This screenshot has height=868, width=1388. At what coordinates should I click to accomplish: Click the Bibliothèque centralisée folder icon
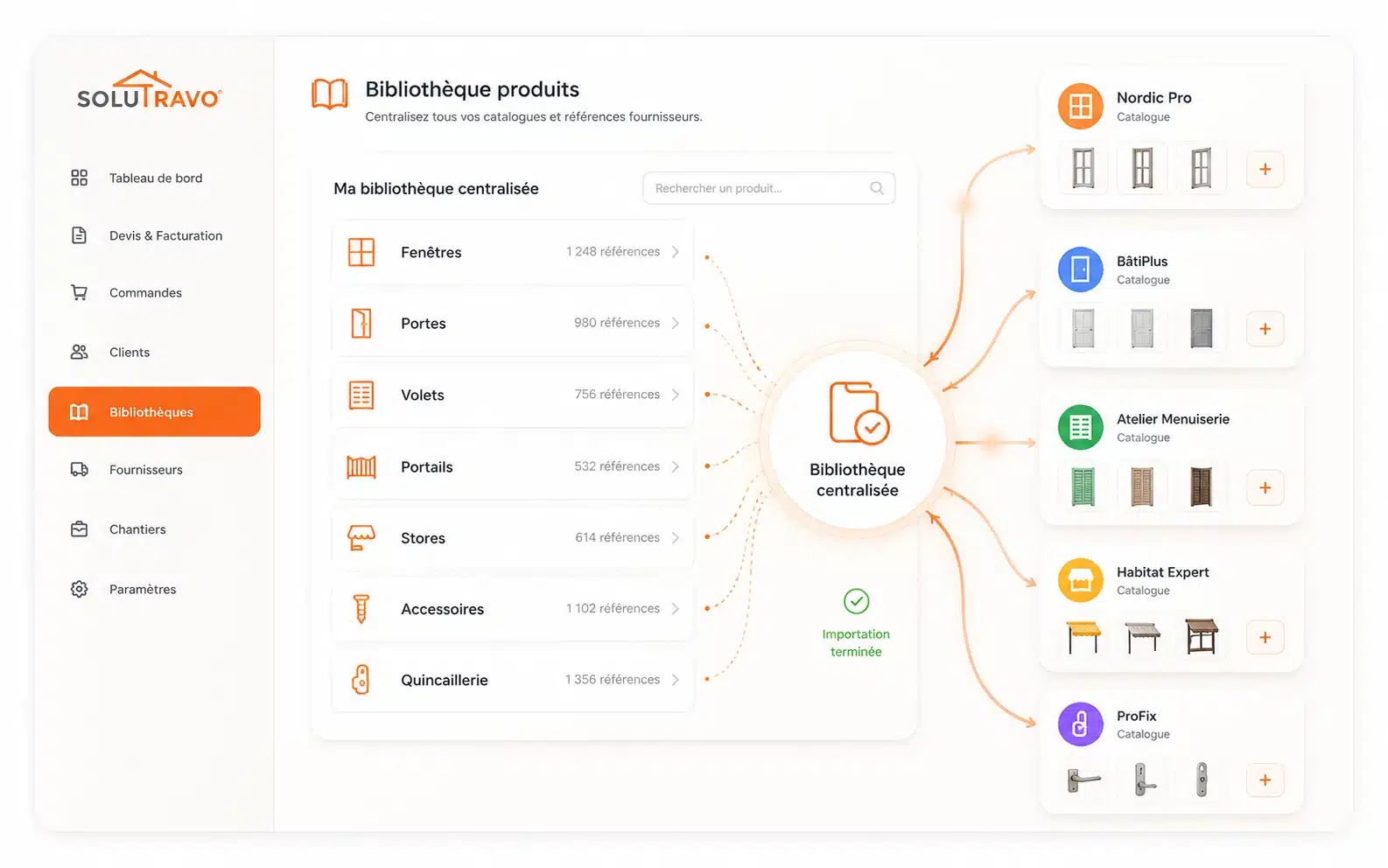(x=859, y=412)
